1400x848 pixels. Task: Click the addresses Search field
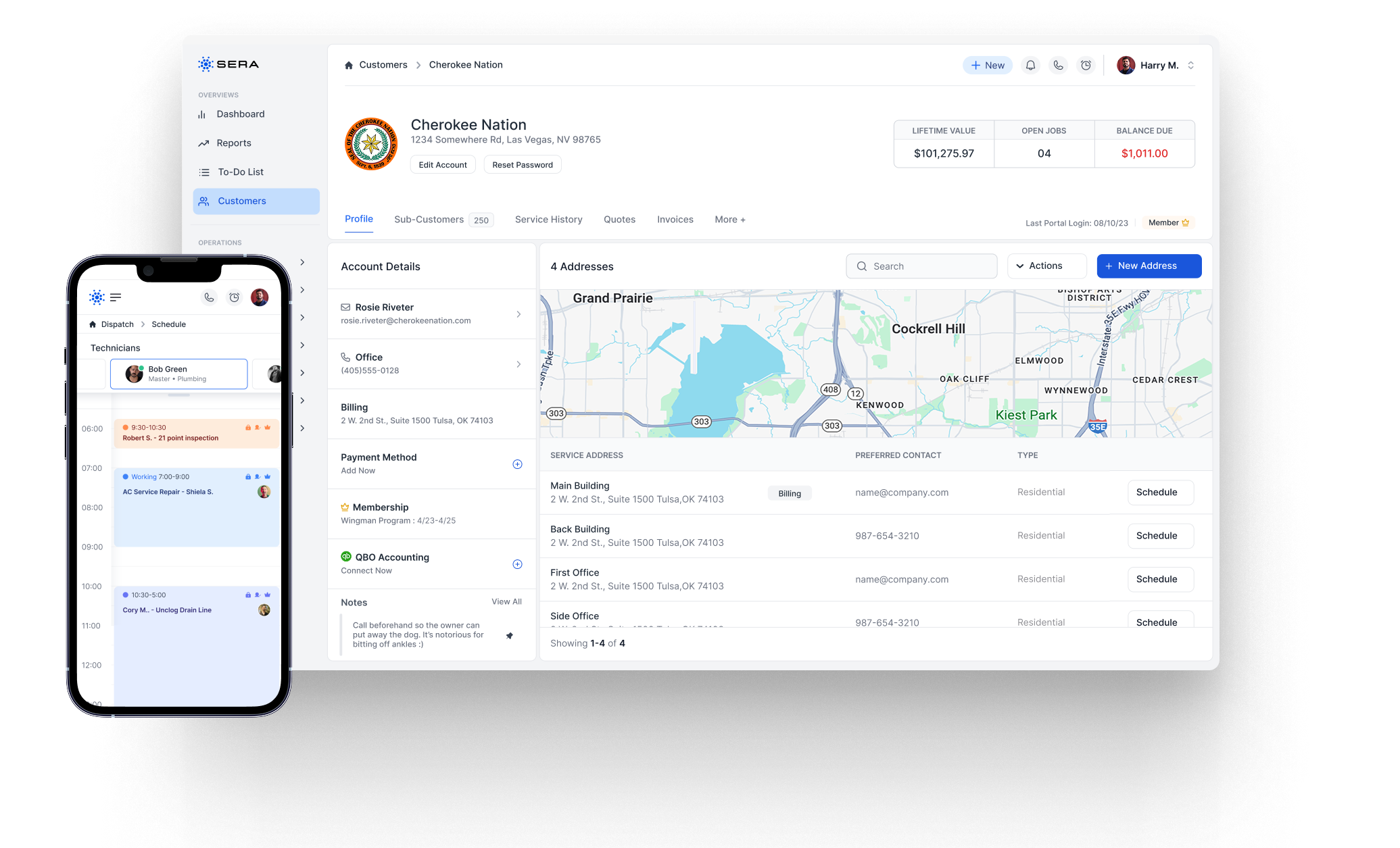(x=921, y=266)
